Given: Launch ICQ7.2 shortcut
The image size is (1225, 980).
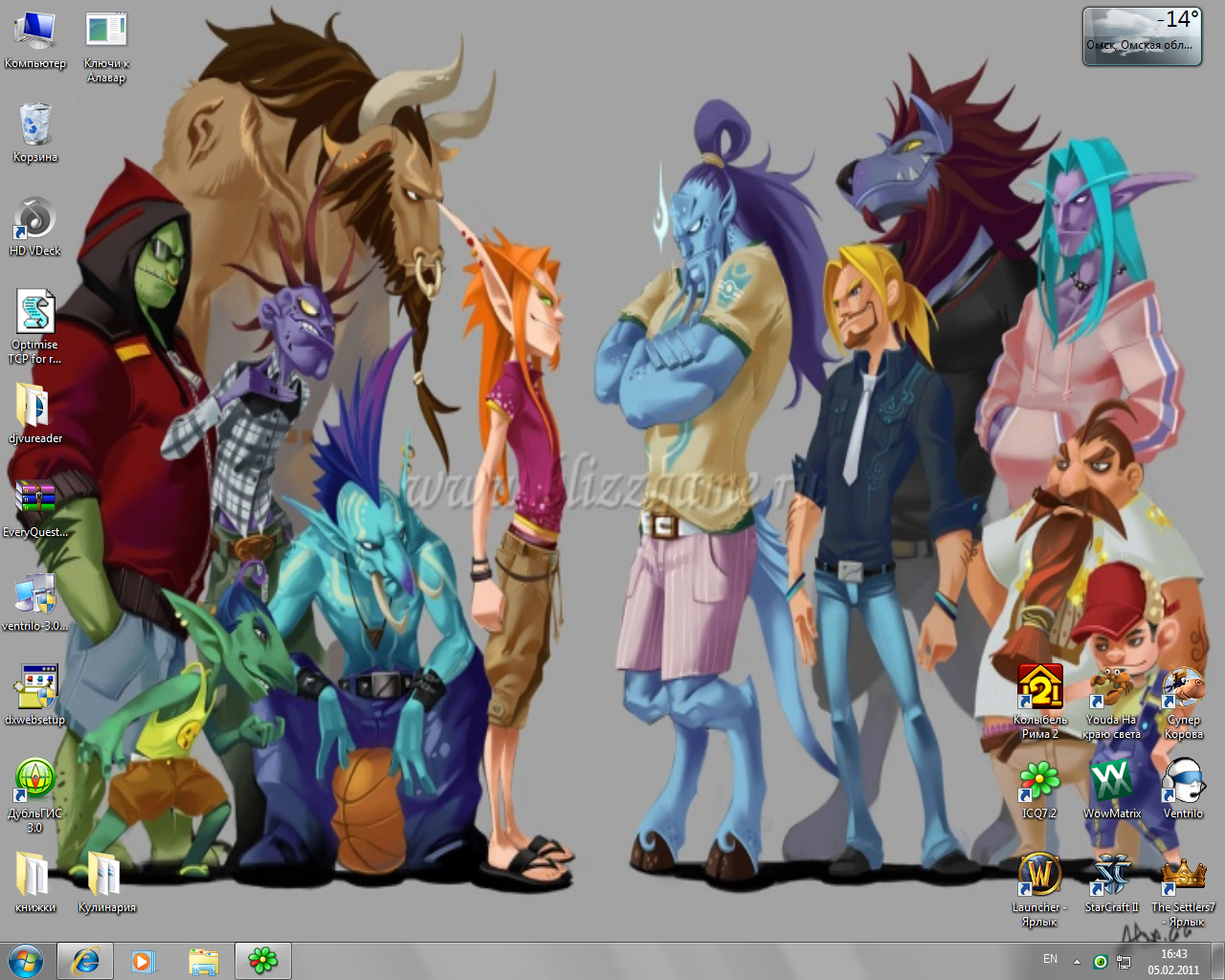Looking at the screenshot, I should coord(1039,790).
